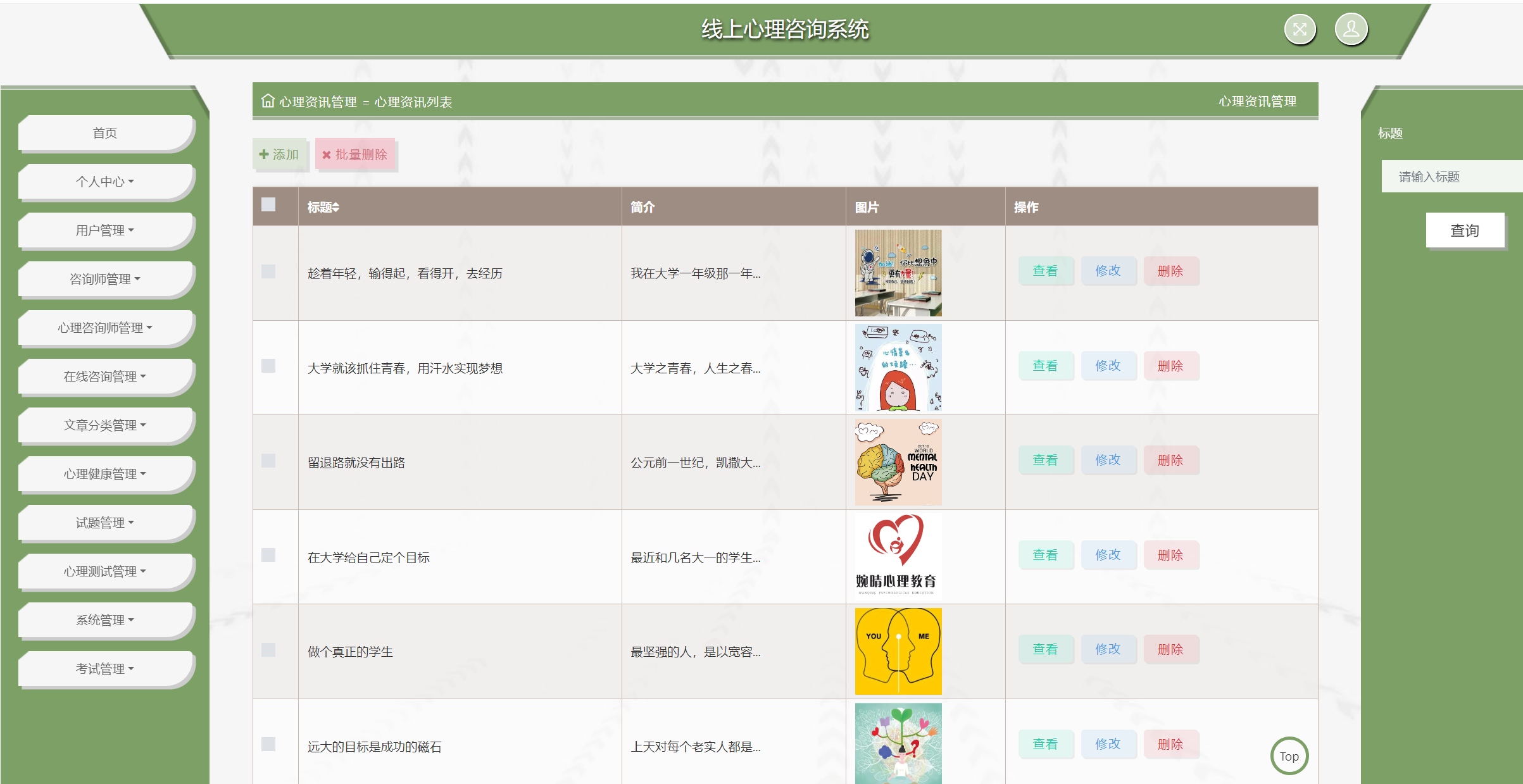Open the 个人中心 sidebar menu item
Image resolution: width=1523 pixels, height=784 pixels.
tap(106, 181)
